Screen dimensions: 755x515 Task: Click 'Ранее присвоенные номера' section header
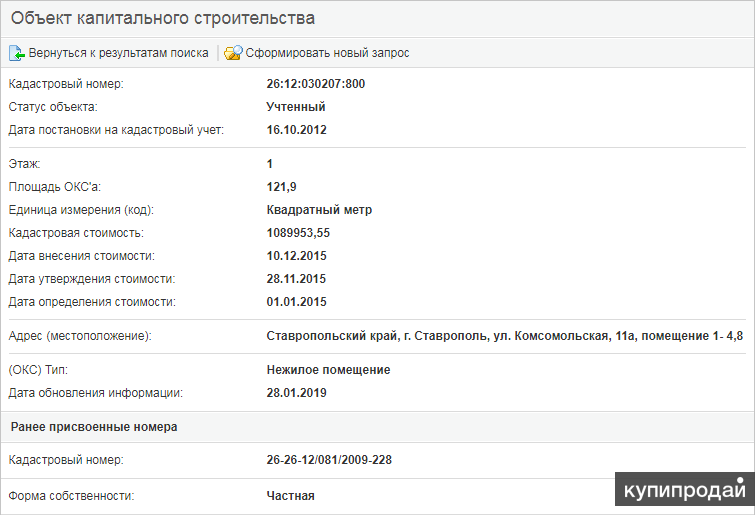pyautogui.click(x=94, y=427)
